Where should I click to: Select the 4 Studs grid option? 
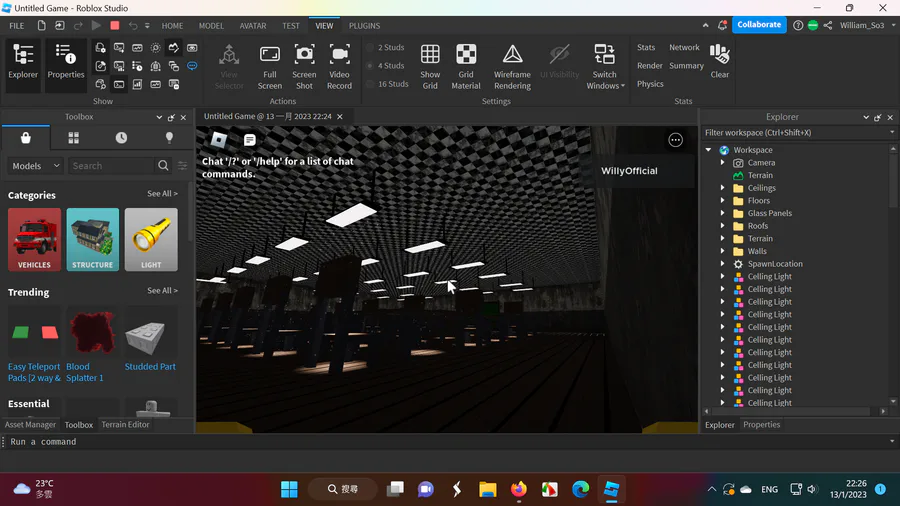(386, 66)
